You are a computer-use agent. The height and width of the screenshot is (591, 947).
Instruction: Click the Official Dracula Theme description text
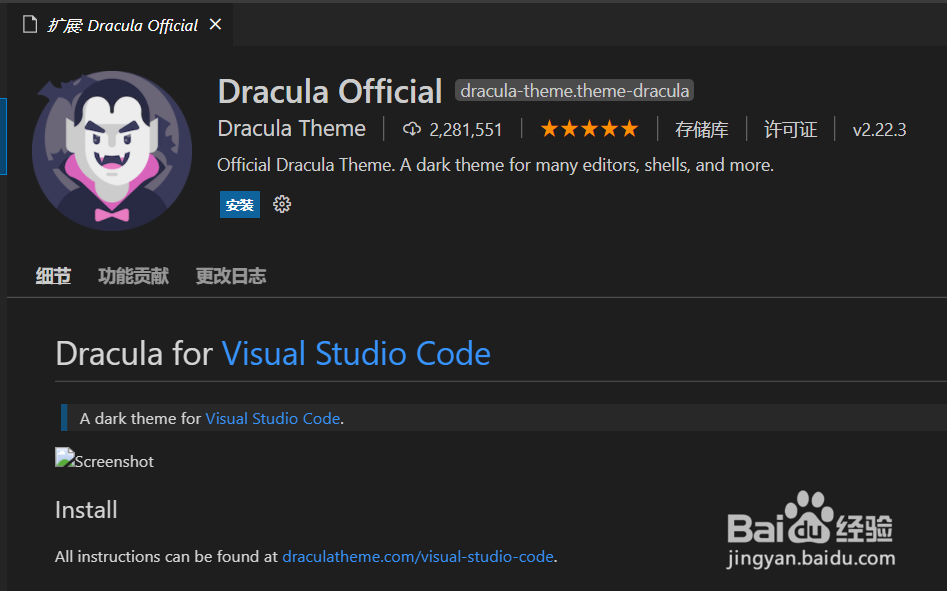(495, 165)
